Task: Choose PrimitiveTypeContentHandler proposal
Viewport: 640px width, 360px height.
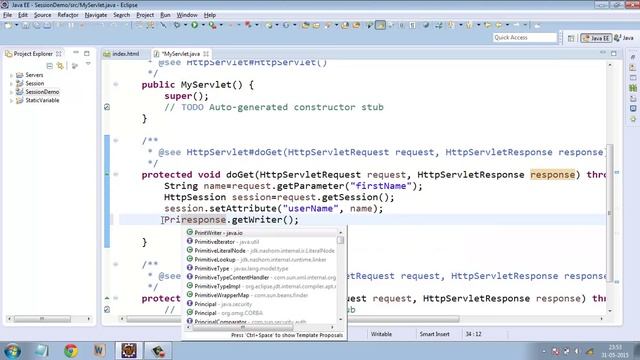Action: click(260, 278)
